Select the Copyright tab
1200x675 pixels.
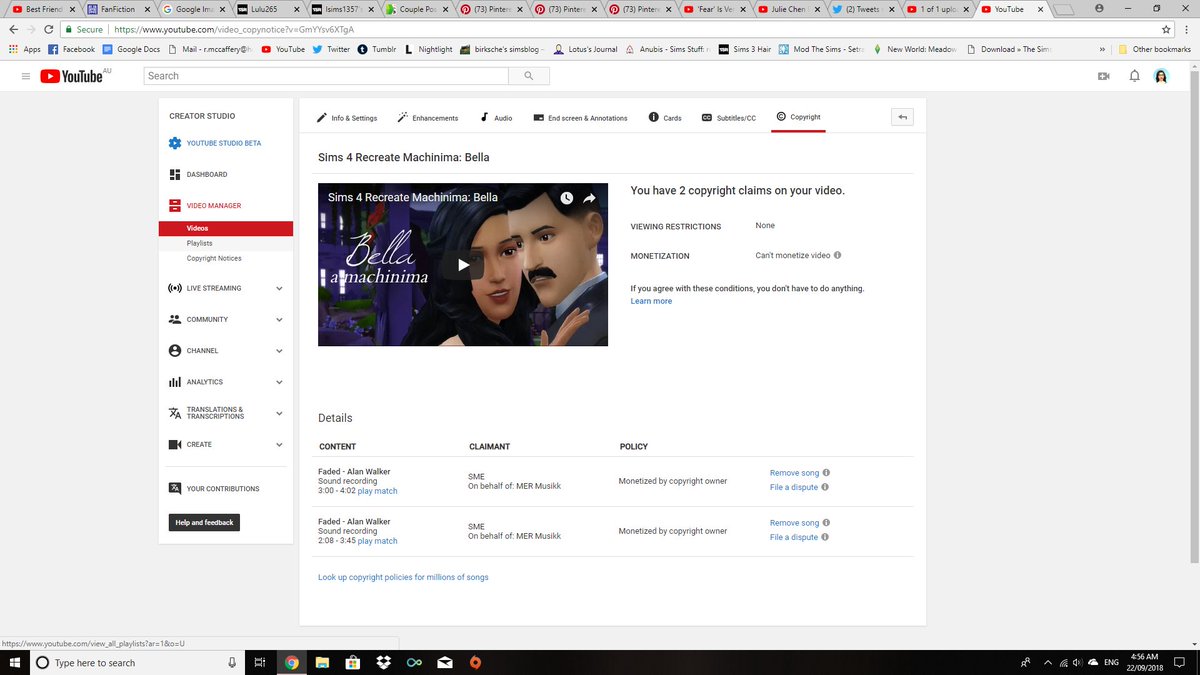[798, 117]
